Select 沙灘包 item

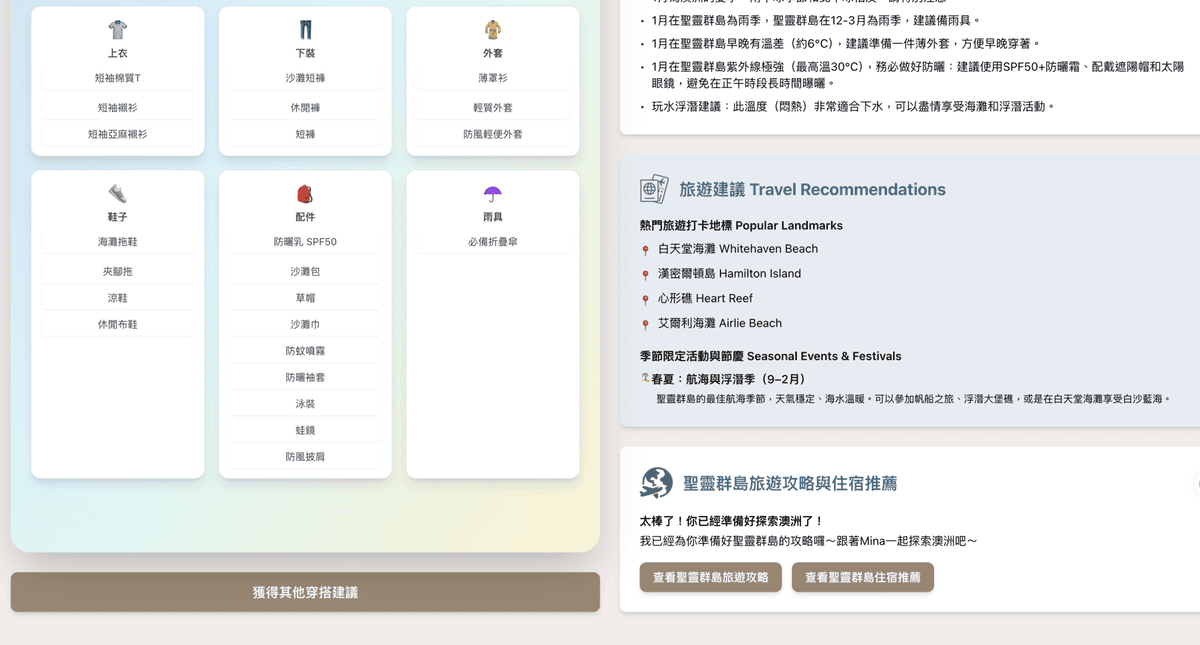pos(305,271)
